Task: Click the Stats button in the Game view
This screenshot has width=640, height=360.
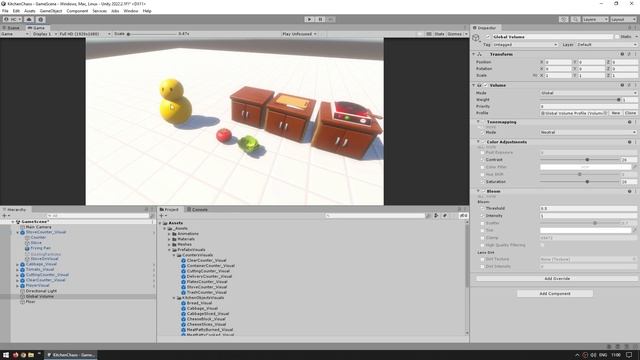Action: tap(439, 34)
